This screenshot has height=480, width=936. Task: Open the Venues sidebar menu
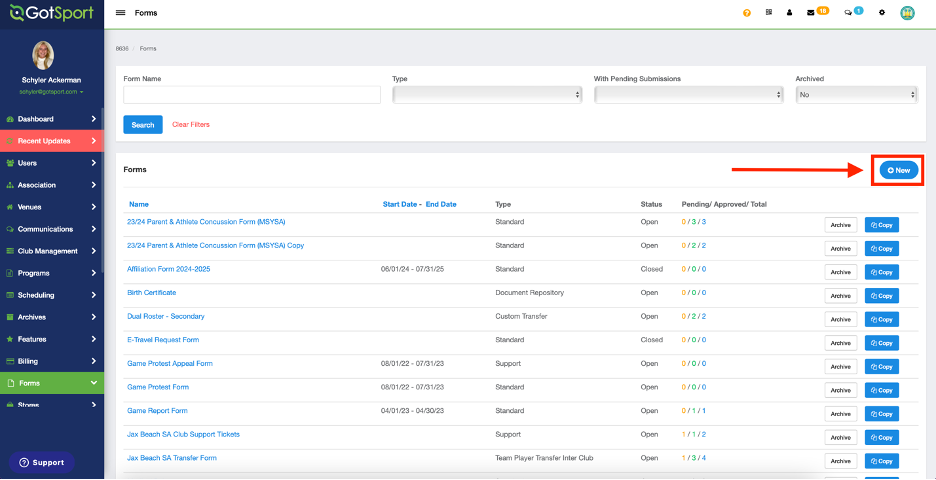pos(52,207)
